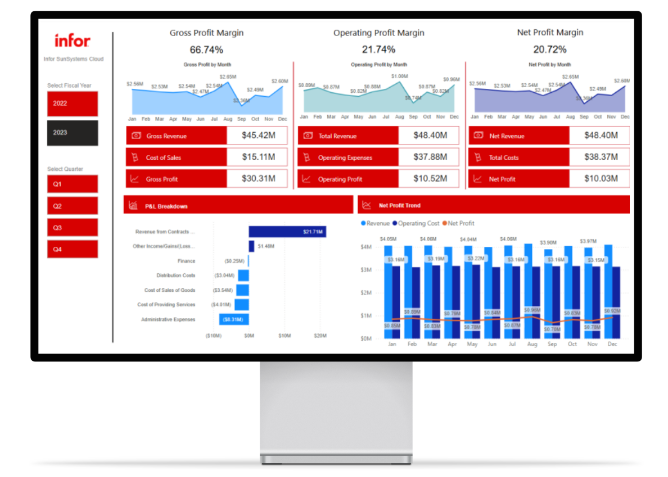Select the Administrative Expenses bar
Screen dimensions: 668x477
[x=234, y=319]
